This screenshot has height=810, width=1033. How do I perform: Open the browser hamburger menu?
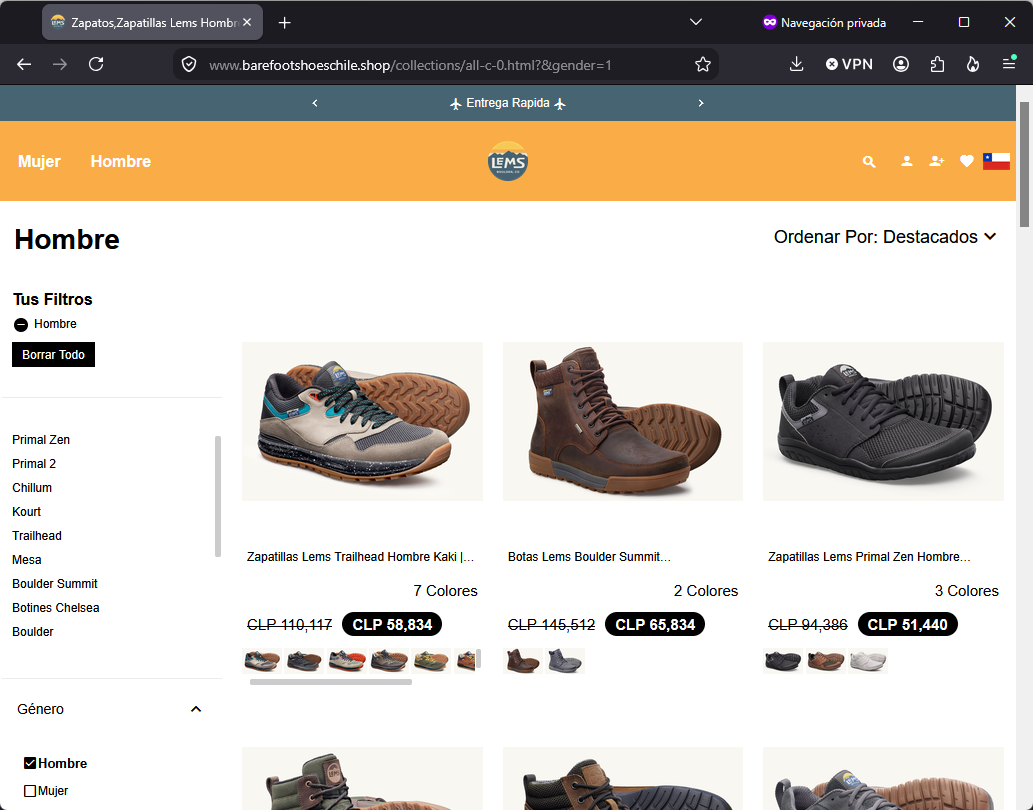[x=1009, y=63]
